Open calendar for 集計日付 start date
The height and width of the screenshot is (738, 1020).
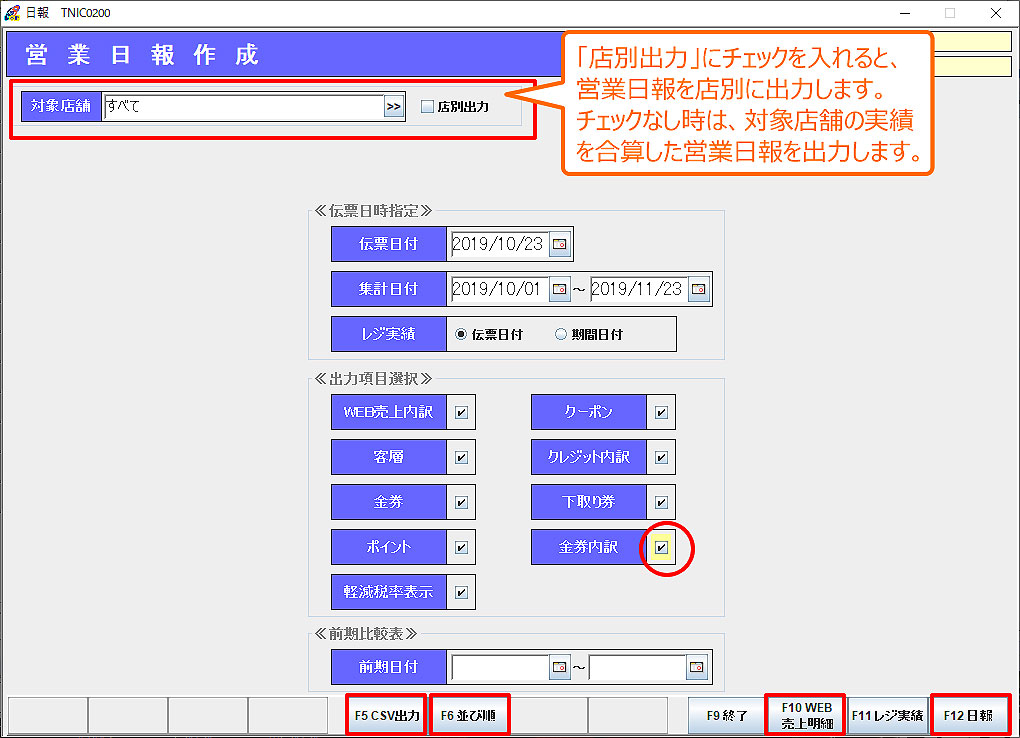[x=559, y=289]
